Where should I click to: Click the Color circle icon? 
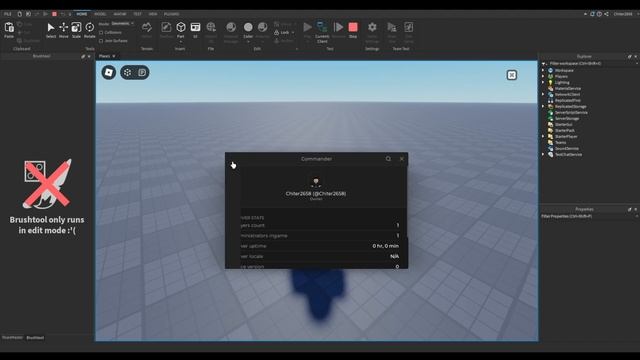click(x=248, y=27)
